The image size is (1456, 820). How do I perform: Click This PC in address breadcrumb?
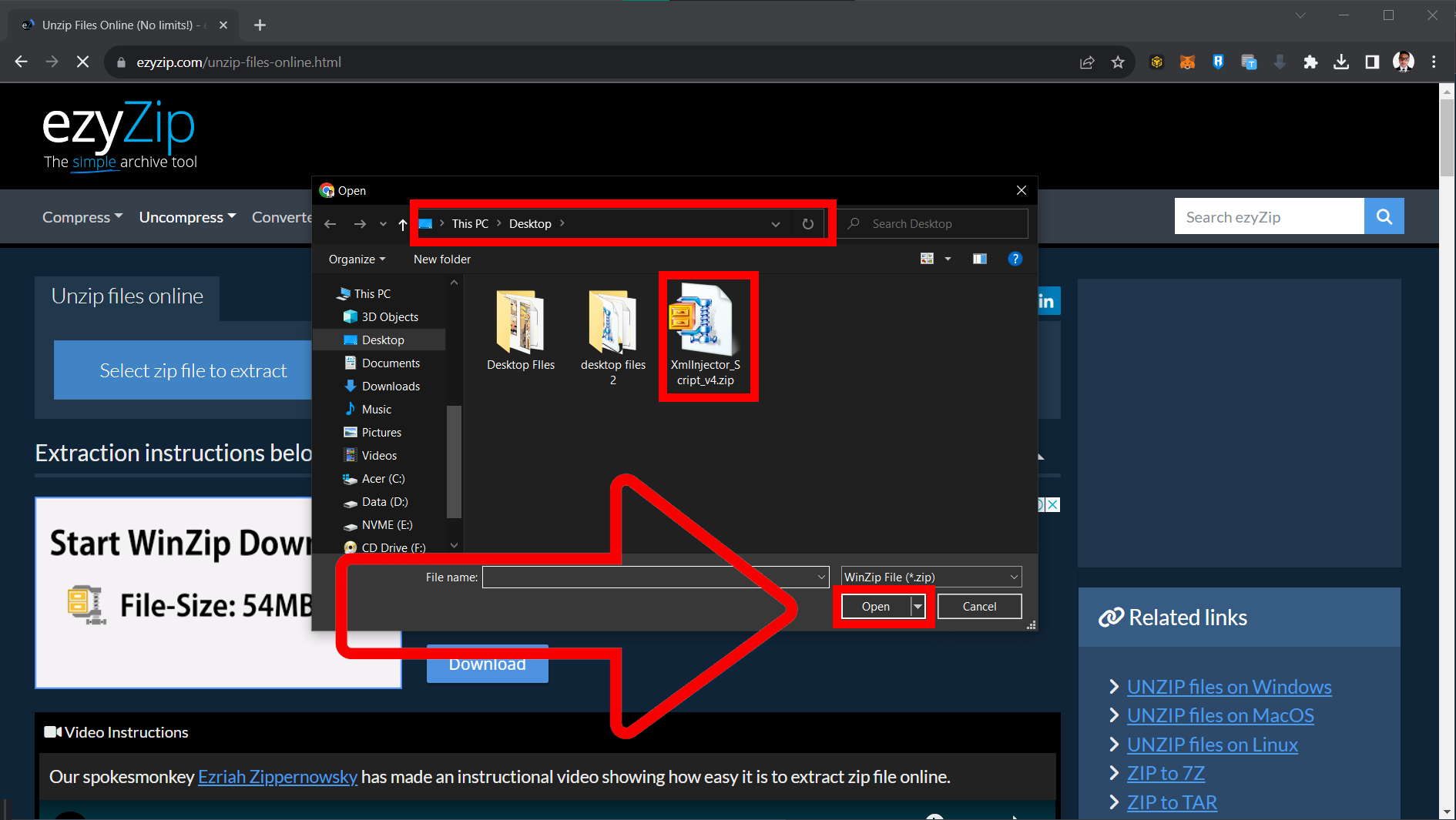[x=470, y=224]
